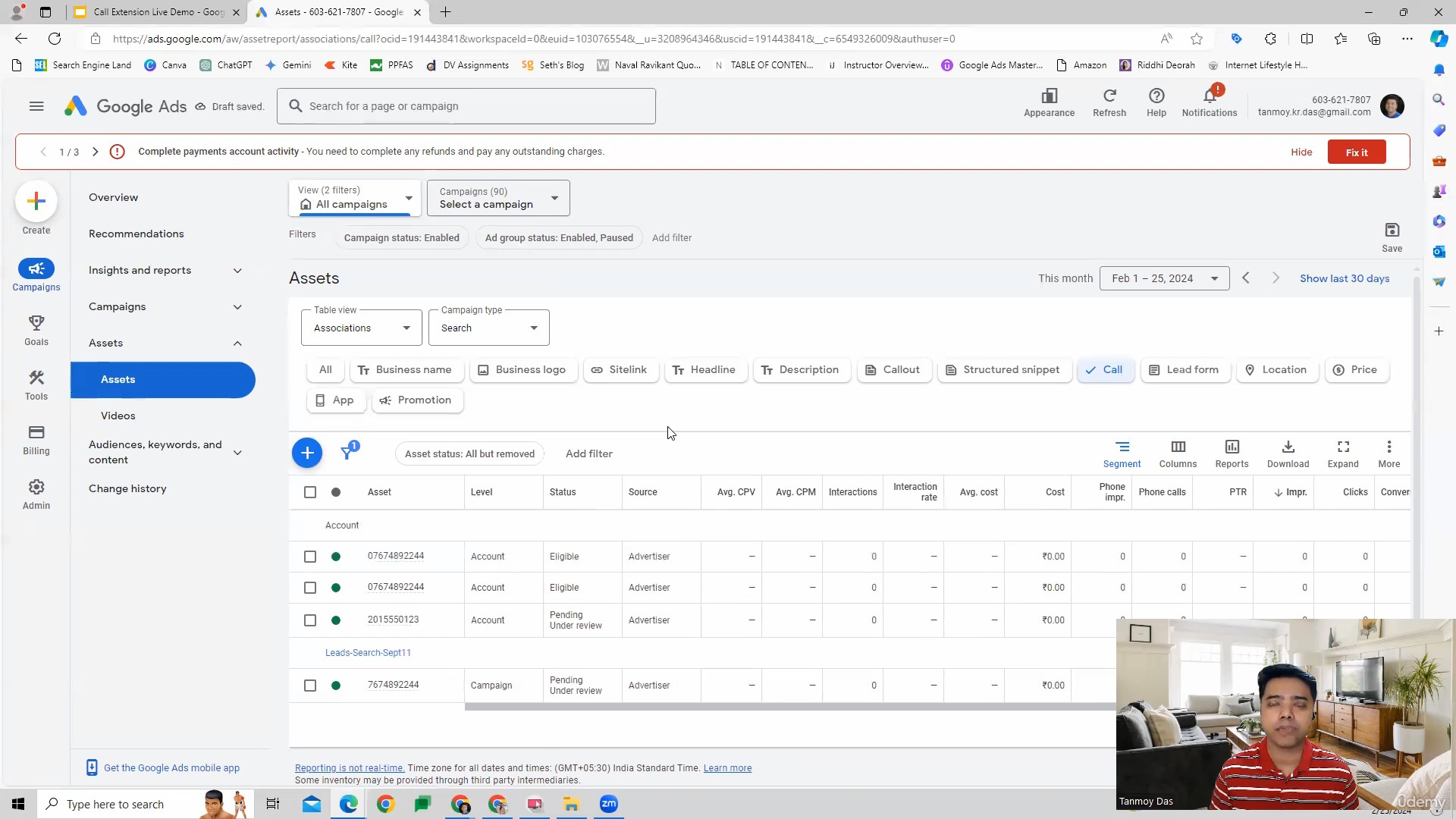1456x819 pixels.
Task: Open the Select a campaign dropdown
Action: tap(498, 198)
